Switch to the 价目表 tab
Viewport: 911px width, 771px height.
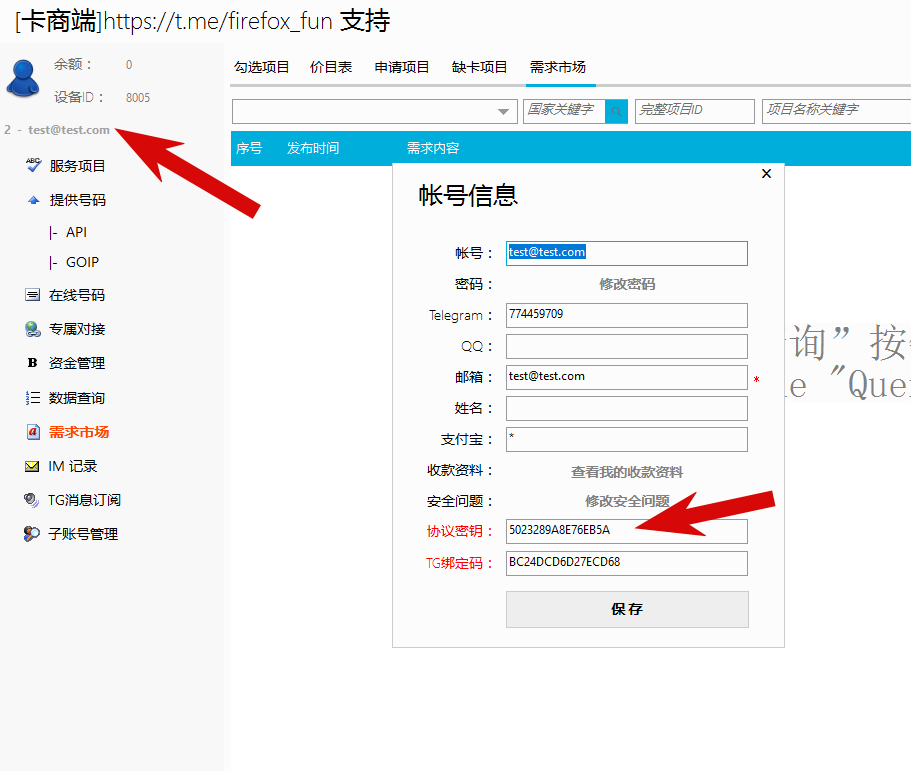[x=331, y=67]
